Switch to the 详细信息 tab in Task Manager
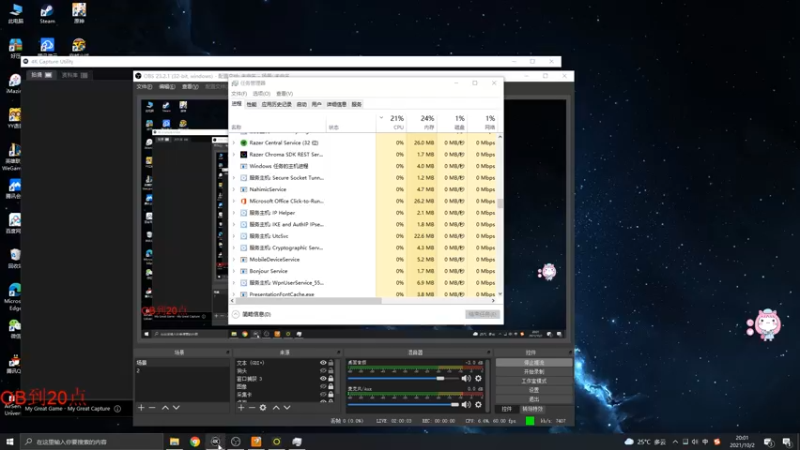Viewport: 800px width, 450px height. (336, 105)
